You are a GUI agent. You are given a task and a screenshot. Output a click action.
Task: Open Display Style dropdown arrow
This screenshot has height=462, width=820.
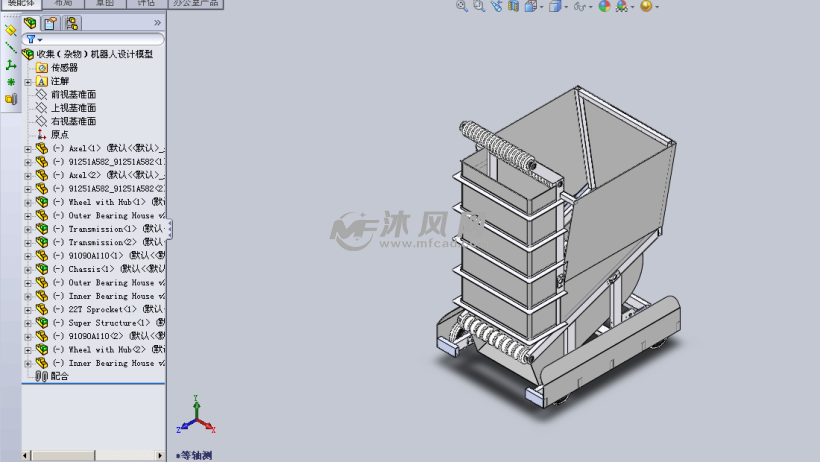tap(566, 7)
